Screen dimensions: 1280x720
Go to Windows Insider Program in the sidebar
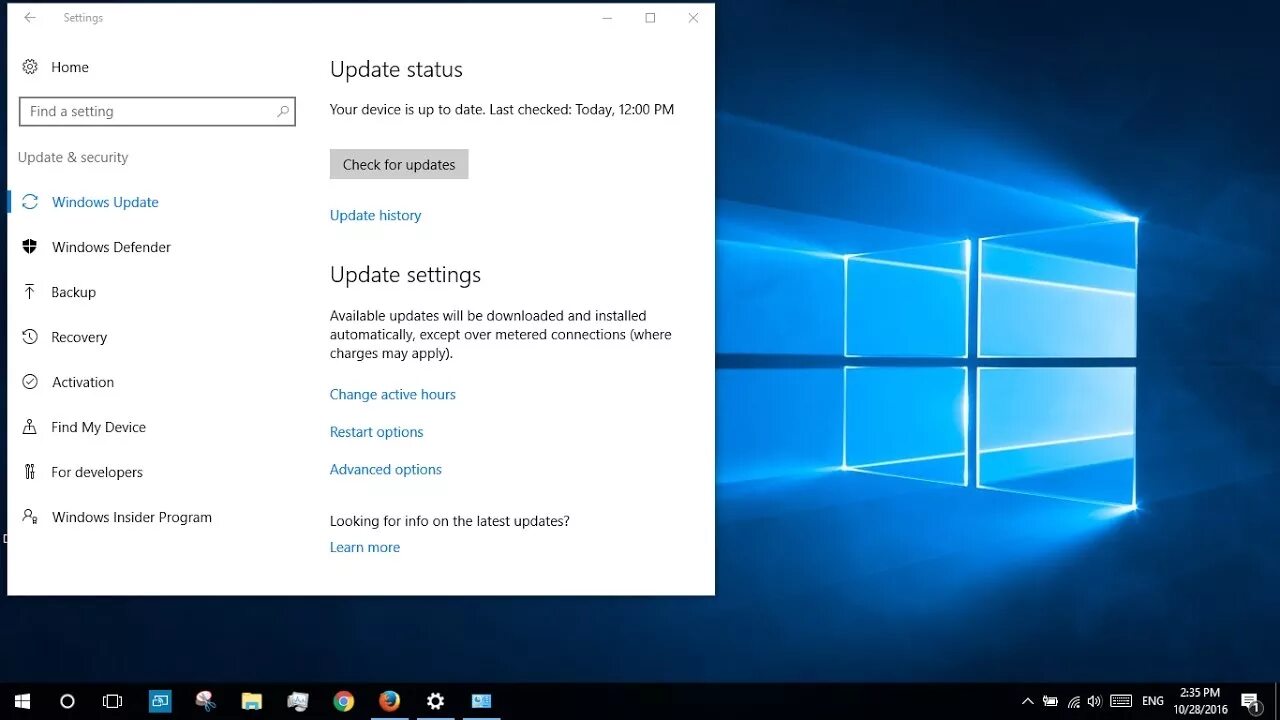[x=132, y=517]
